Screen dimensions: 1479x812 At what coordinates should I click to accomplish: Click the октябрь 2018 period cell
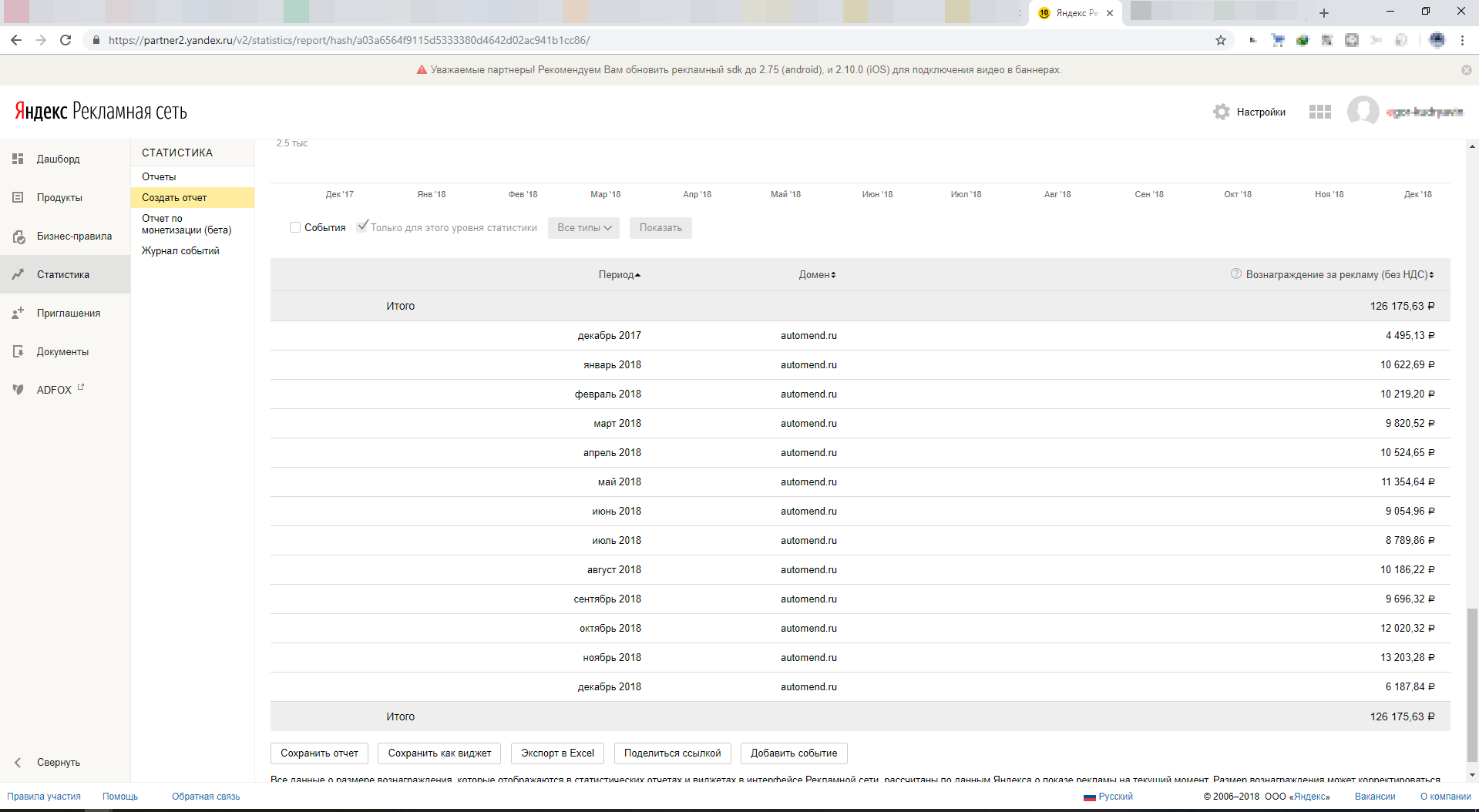610,629
